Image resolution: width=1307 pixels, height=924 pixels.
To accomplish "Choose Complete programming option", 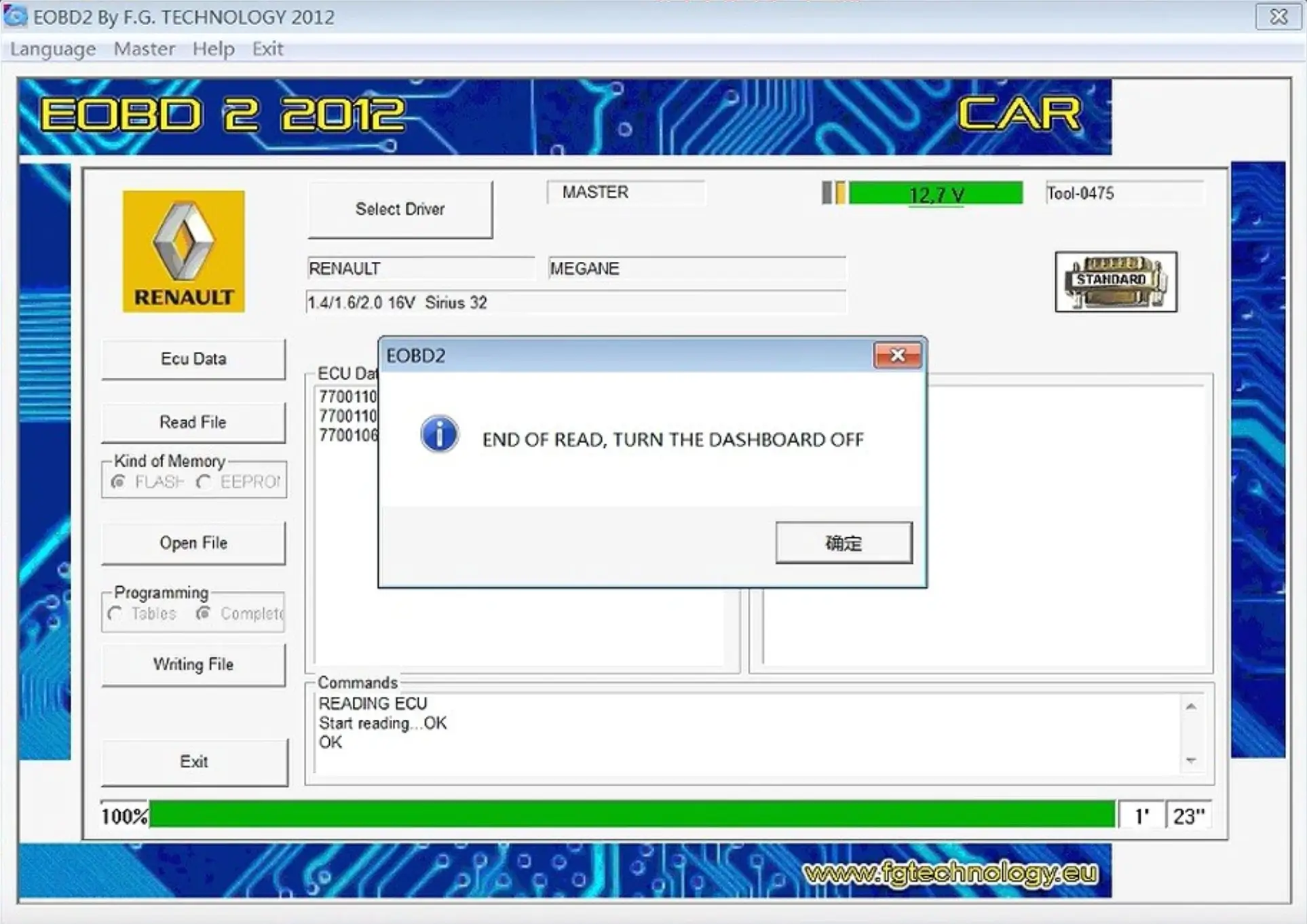I will (x=202, y=613).
